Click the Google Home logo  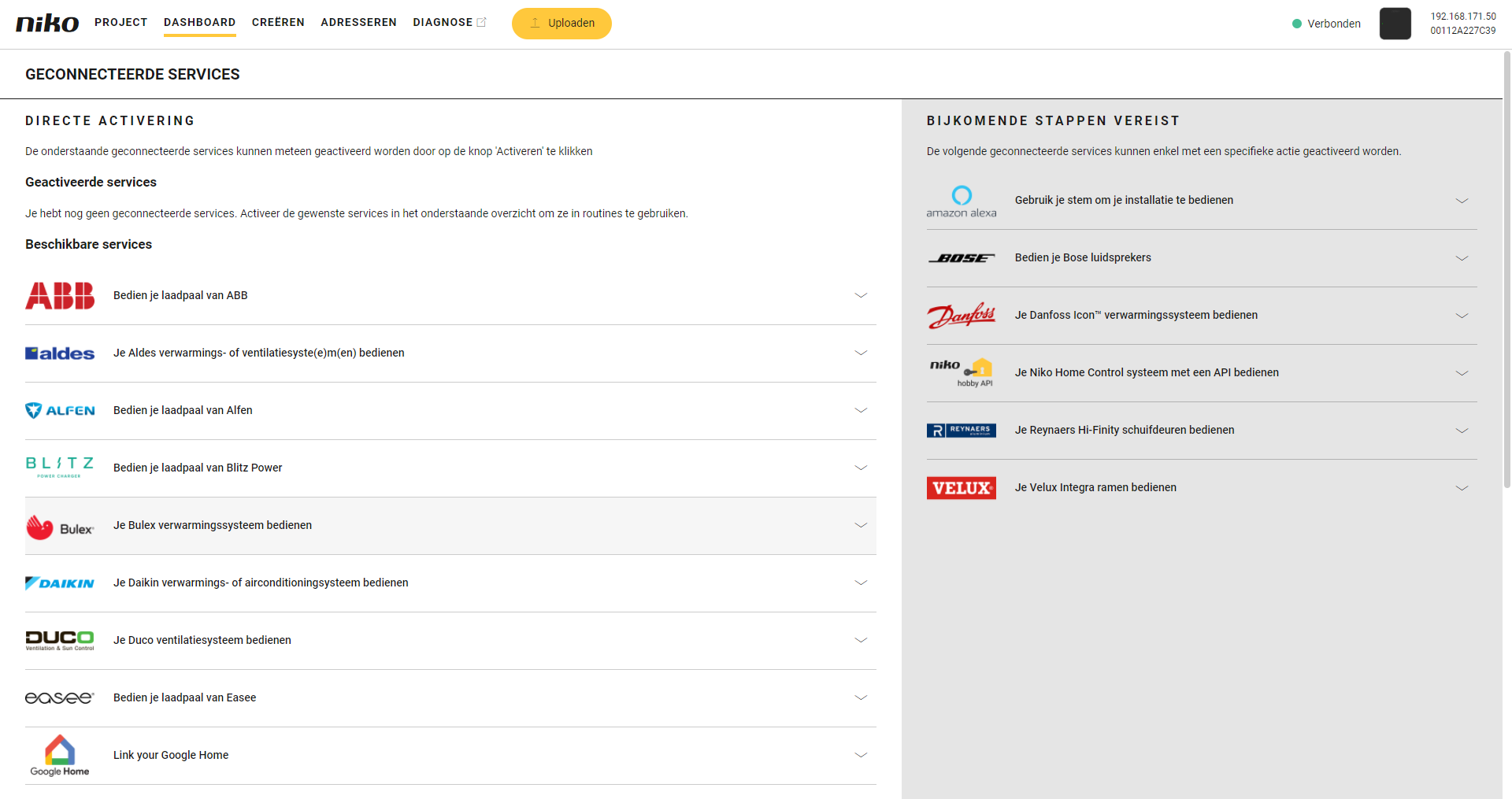(x=60, y=756)
